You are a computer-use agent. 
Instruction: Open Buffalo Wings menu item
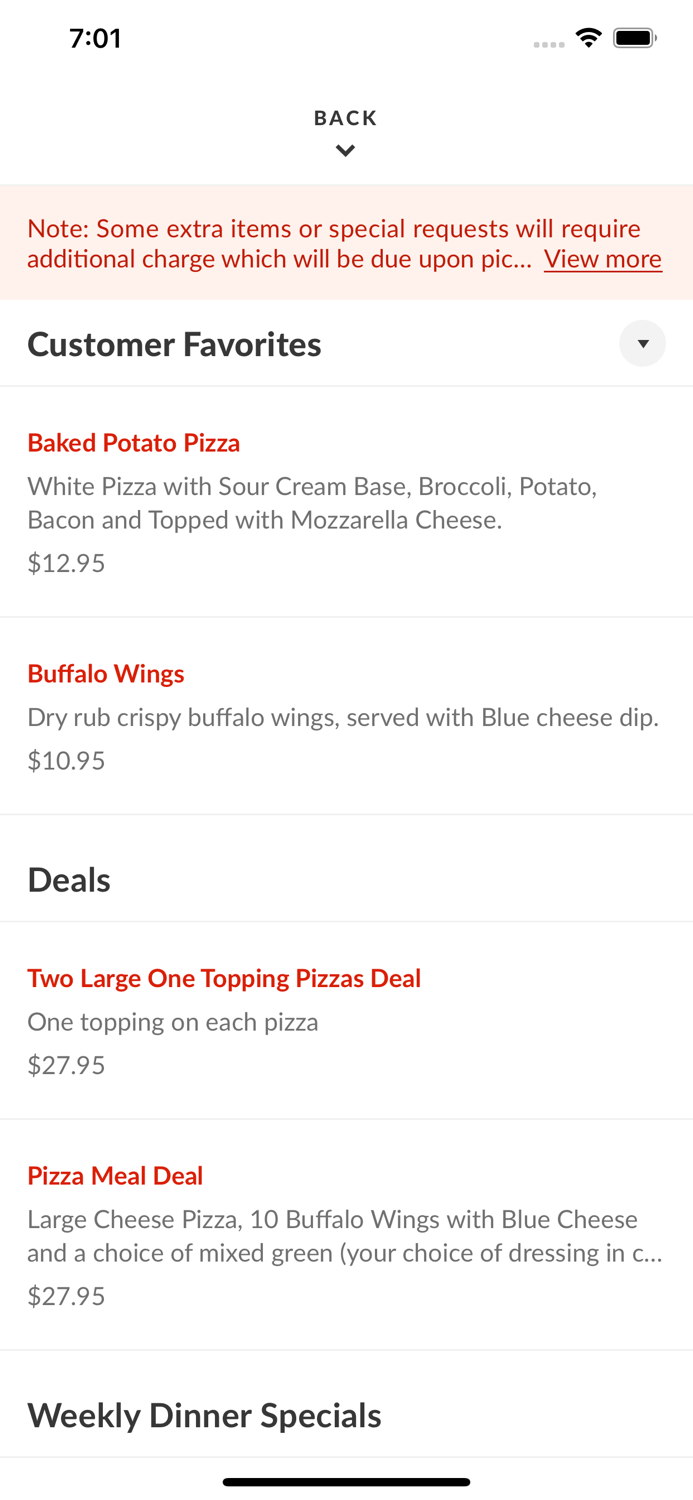pos(105,674)
